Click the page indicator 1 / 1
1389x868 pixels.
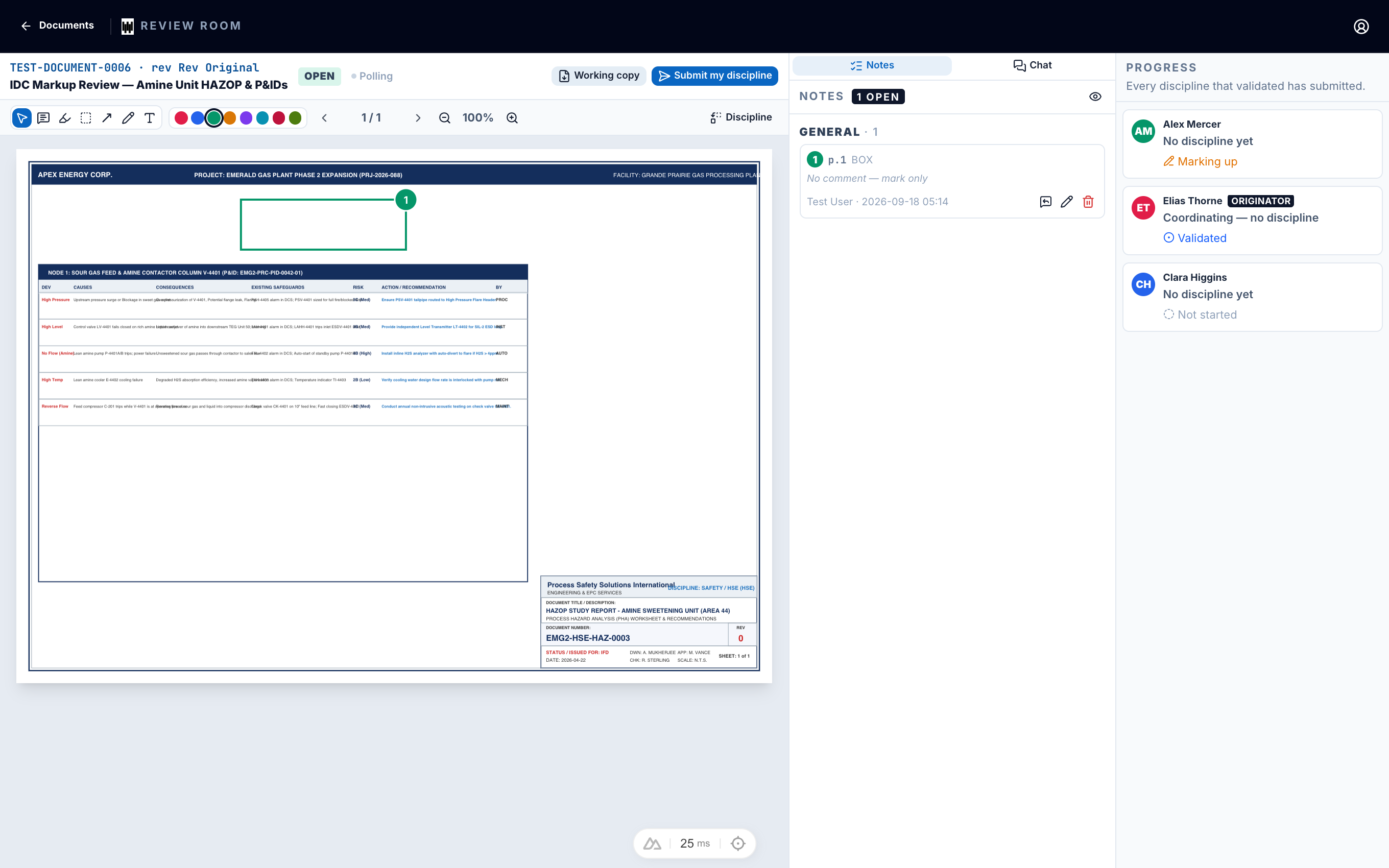[371, 117]
